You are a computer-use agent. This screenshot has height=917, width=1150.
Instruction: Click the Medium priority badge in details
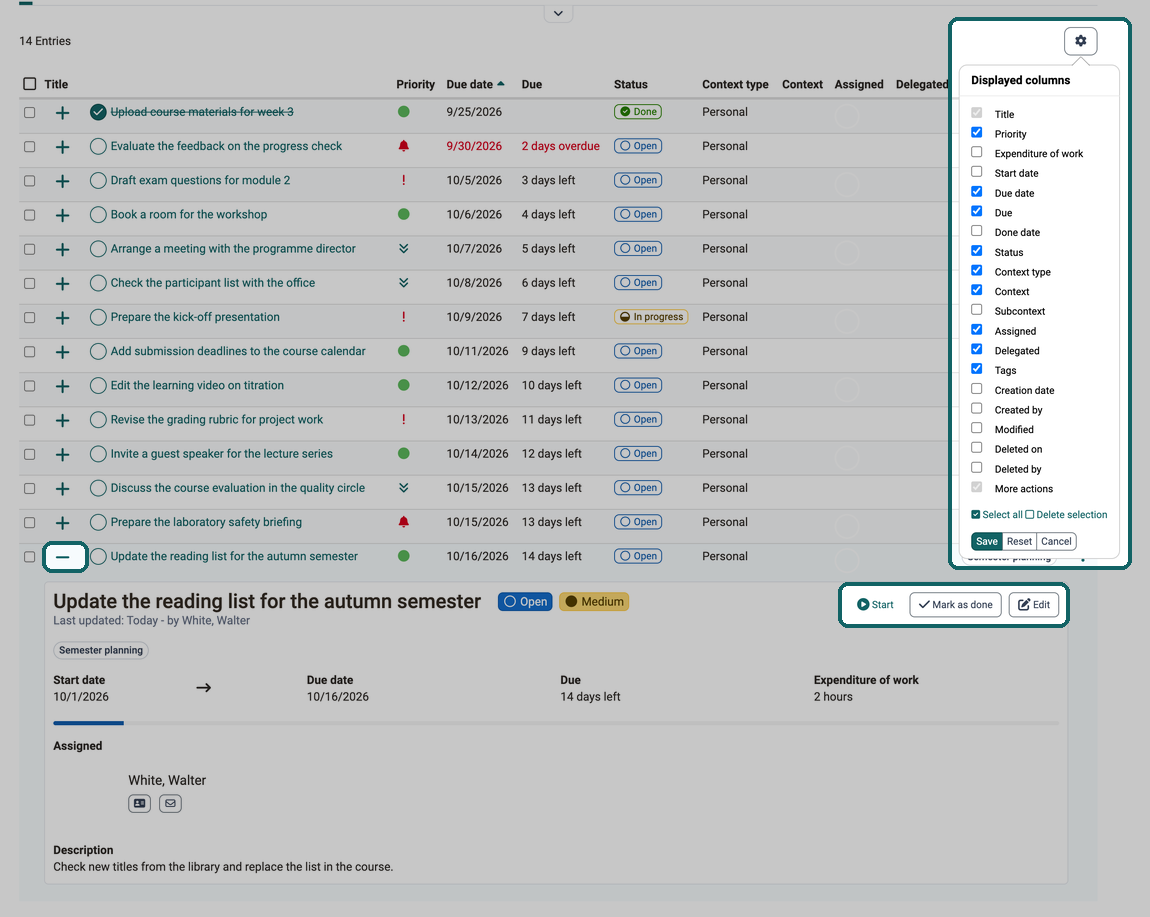click(x=594, y=602)
